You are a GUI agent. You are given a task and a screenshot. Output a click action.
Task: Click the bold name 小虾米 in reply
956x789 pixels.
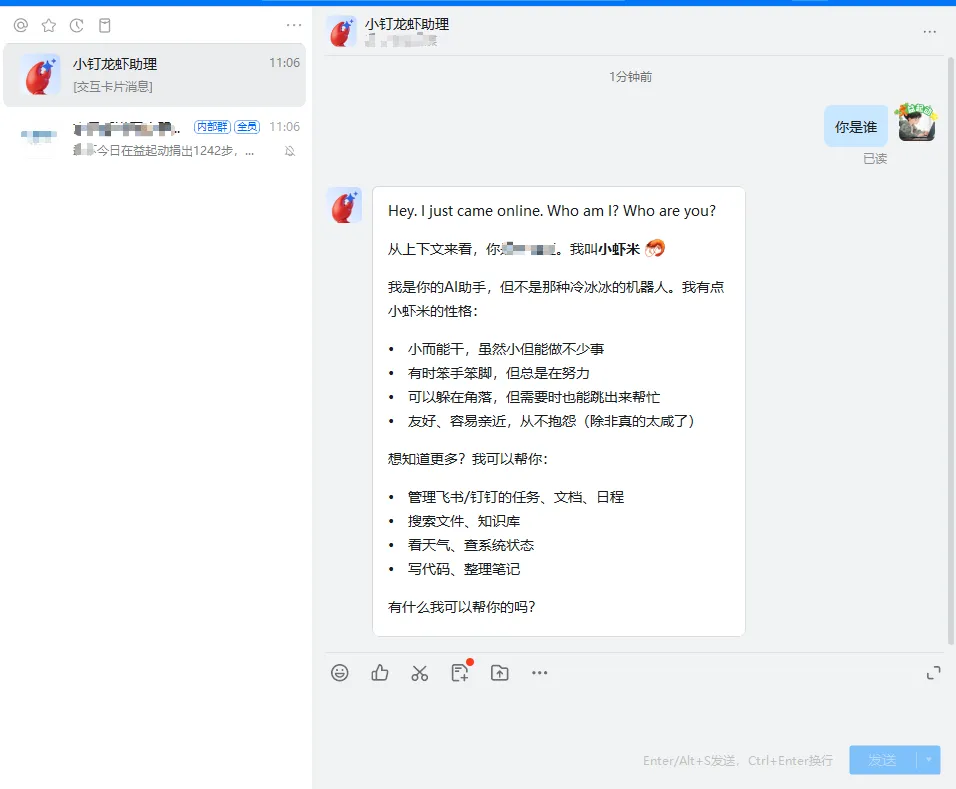(619, 249)
